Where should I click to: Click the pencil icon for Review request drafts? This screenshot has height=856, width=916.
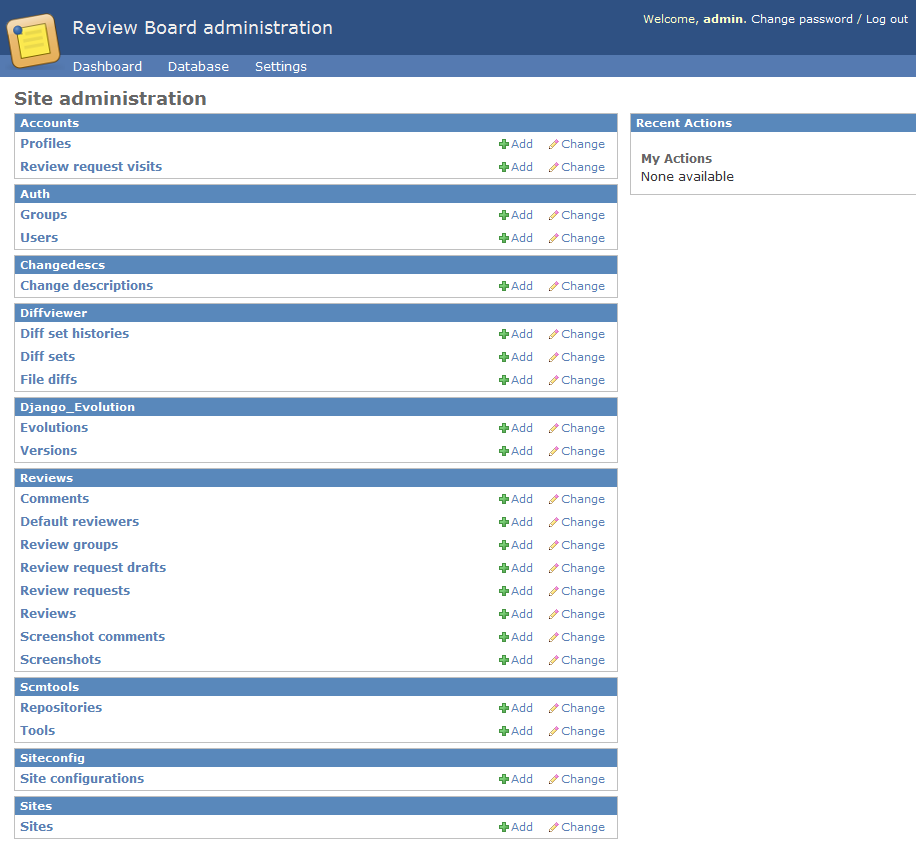coord(554,568)
